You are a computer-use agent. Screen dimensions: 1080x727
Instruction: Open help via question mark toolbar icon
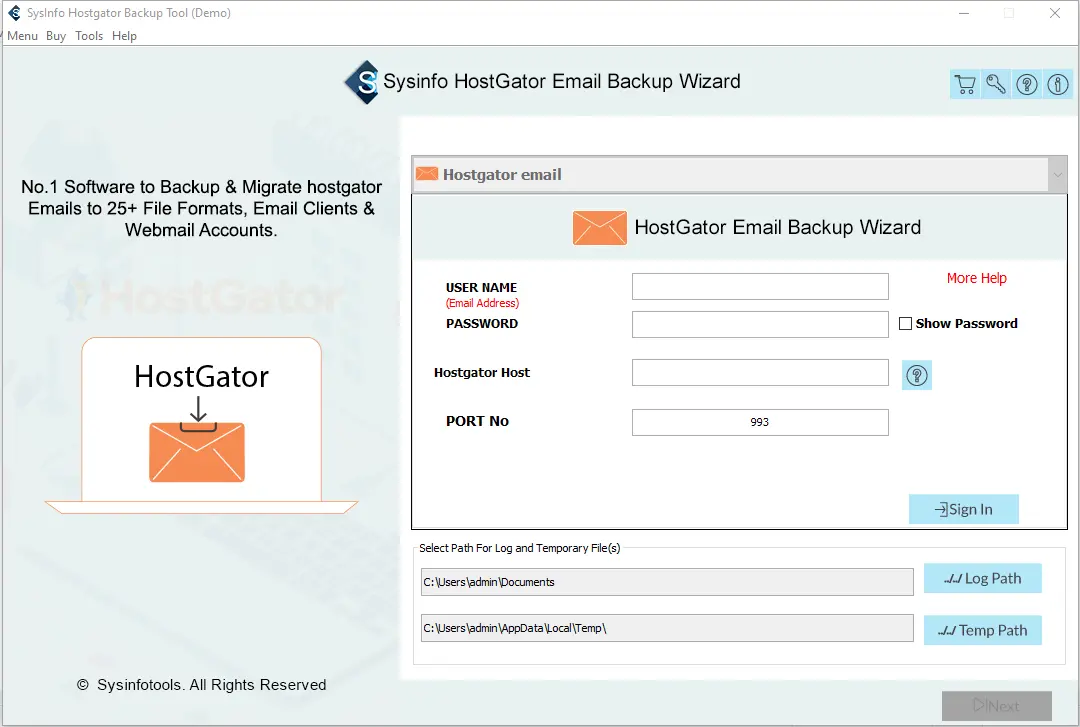coord(1027,84)
